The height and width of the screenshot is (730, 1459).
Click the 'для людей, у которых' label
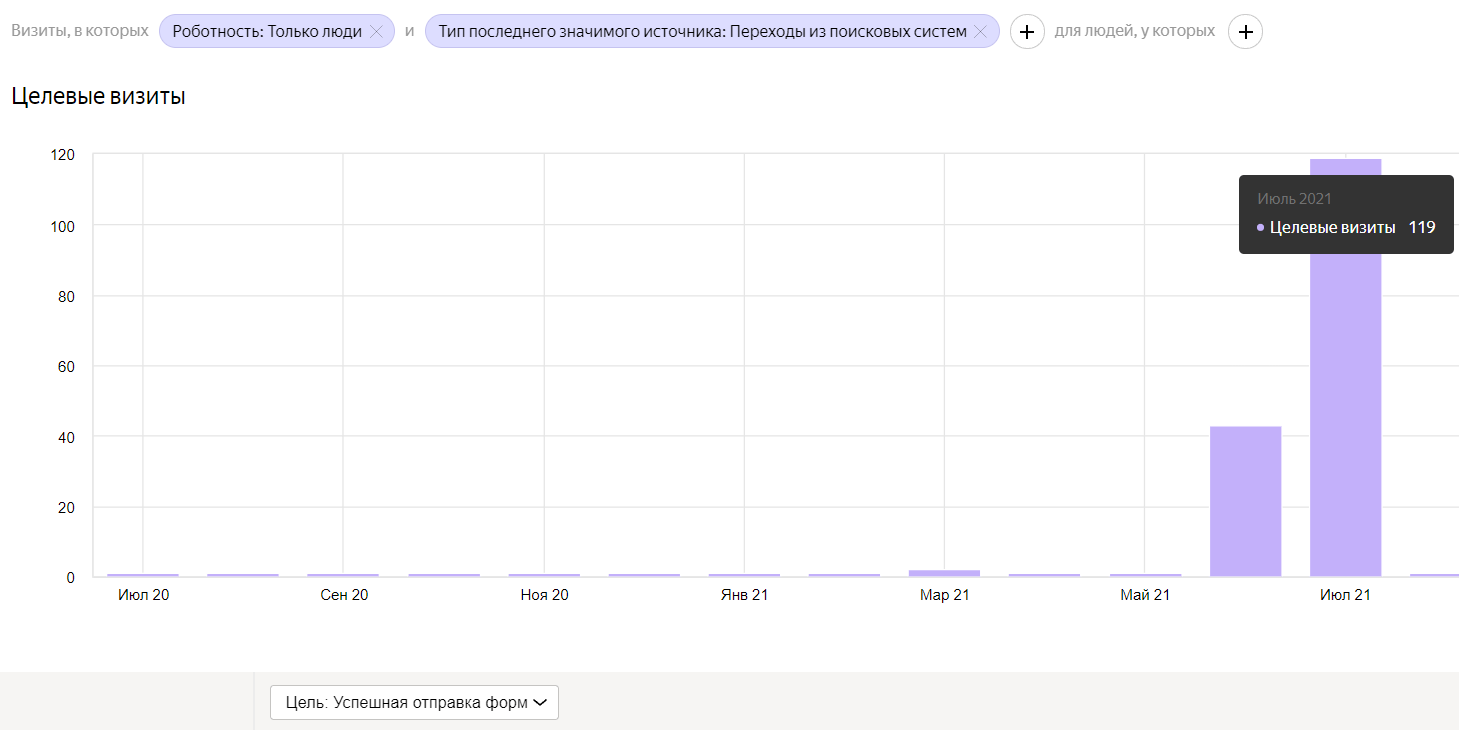pyautogui.click(x=1135, y=31)
